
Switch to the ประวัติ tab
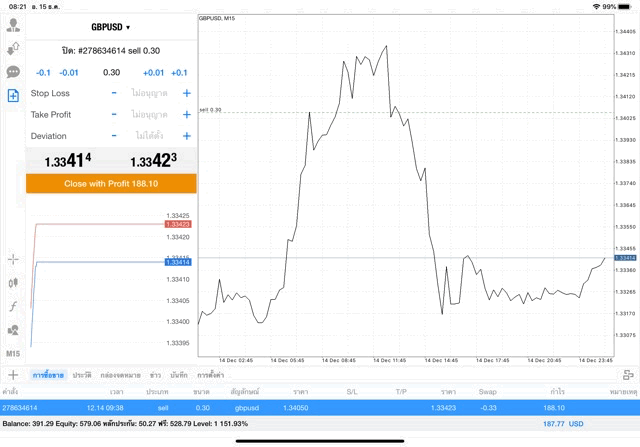point(82,375)
